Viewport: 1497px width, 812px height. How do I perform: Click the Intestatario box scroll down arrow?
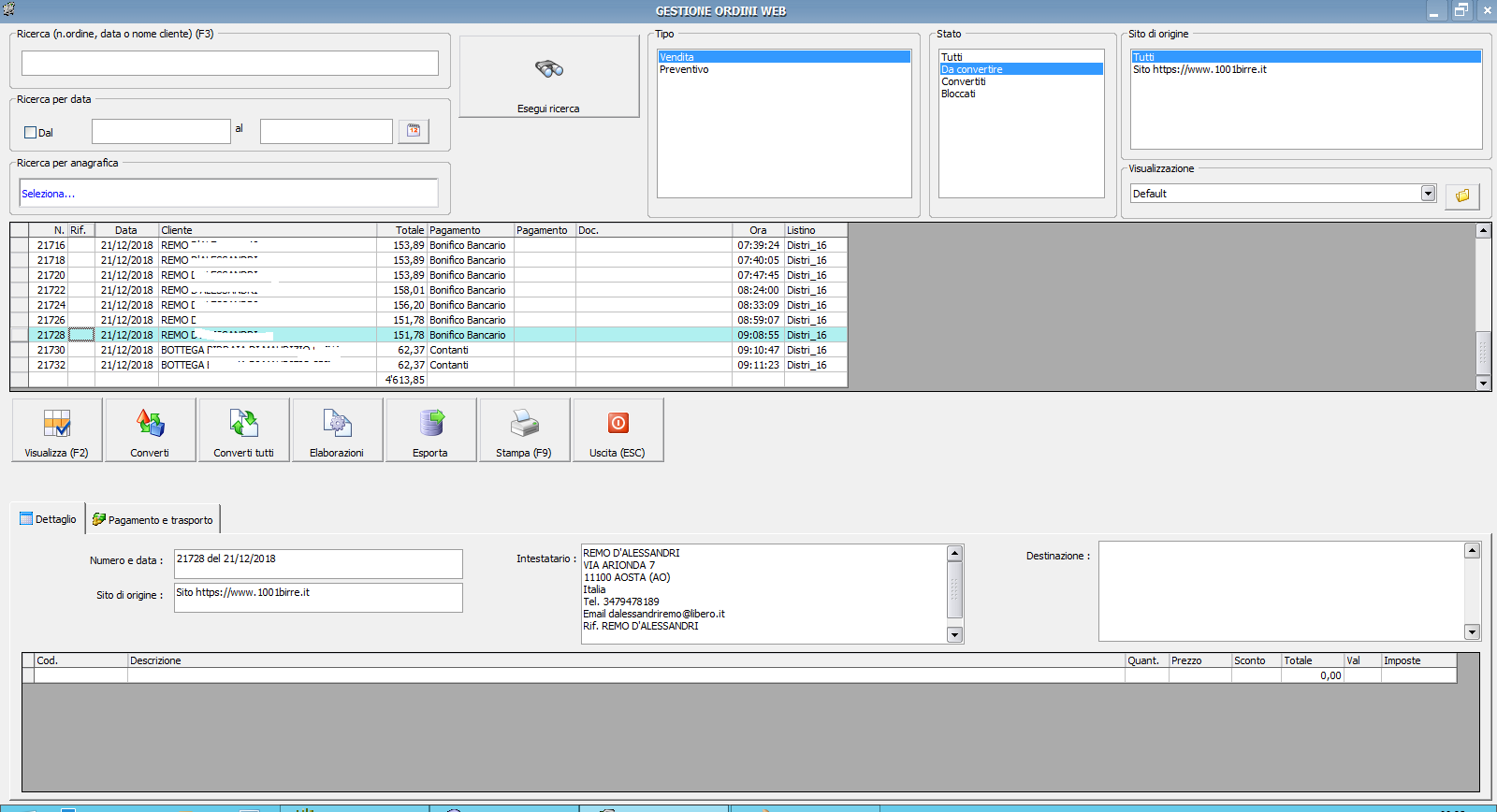coord(954,634)
